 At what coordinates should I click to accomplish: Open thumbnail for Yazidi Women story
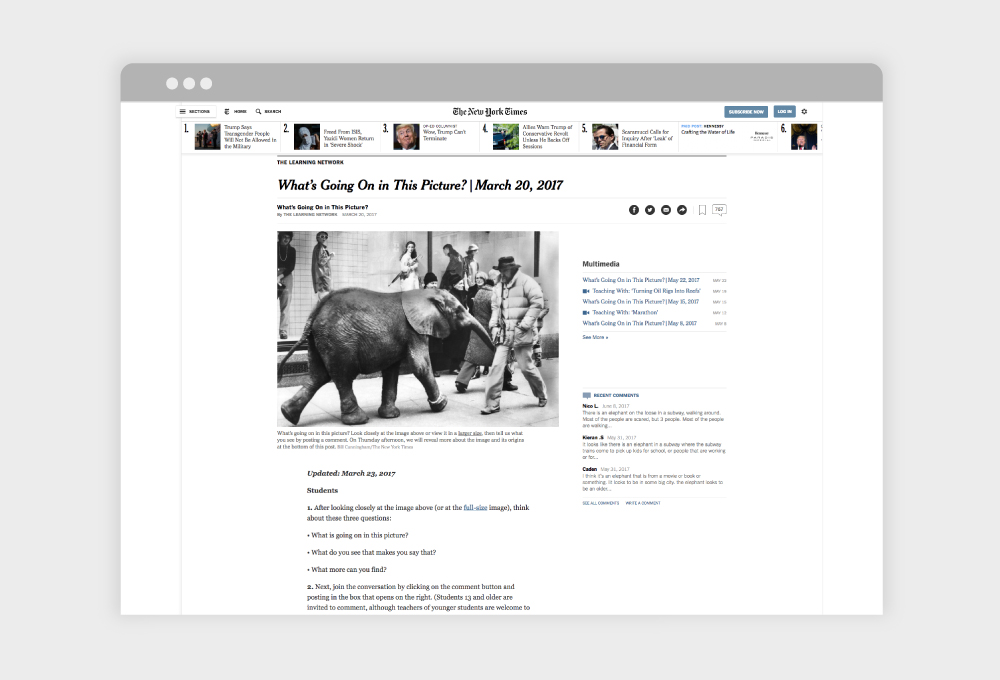pos(306,137)
